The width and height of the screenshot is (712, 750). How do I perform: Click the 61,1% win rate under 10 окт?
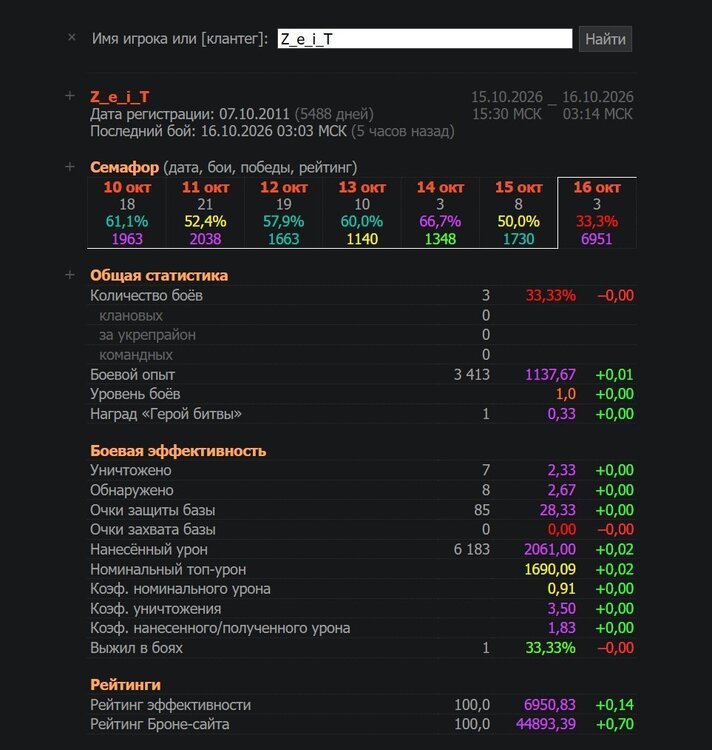click(x=127, y=221)
